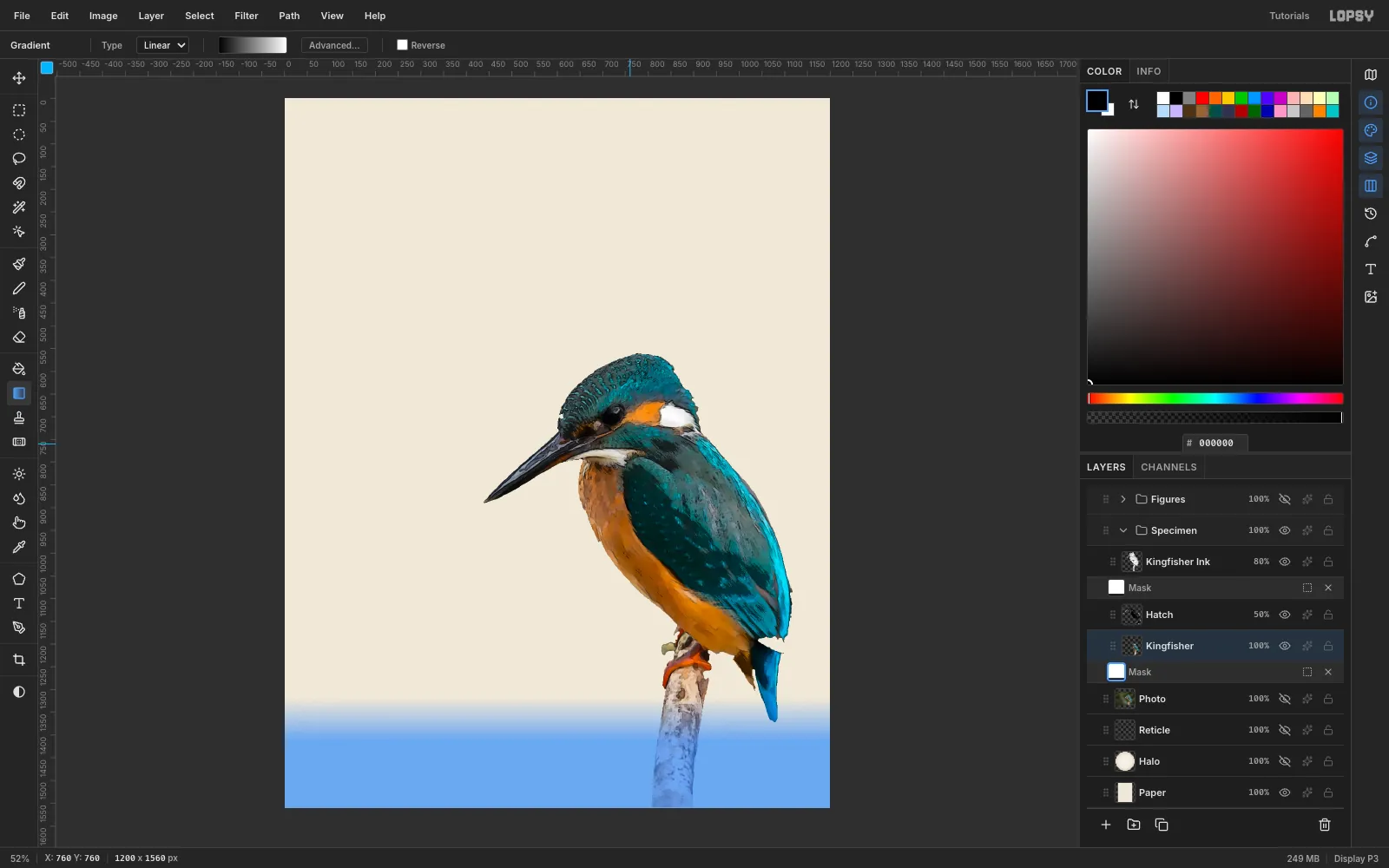Select the Text tool in left toolbar
1389x868 pixels.
click(x=19, y=603)
